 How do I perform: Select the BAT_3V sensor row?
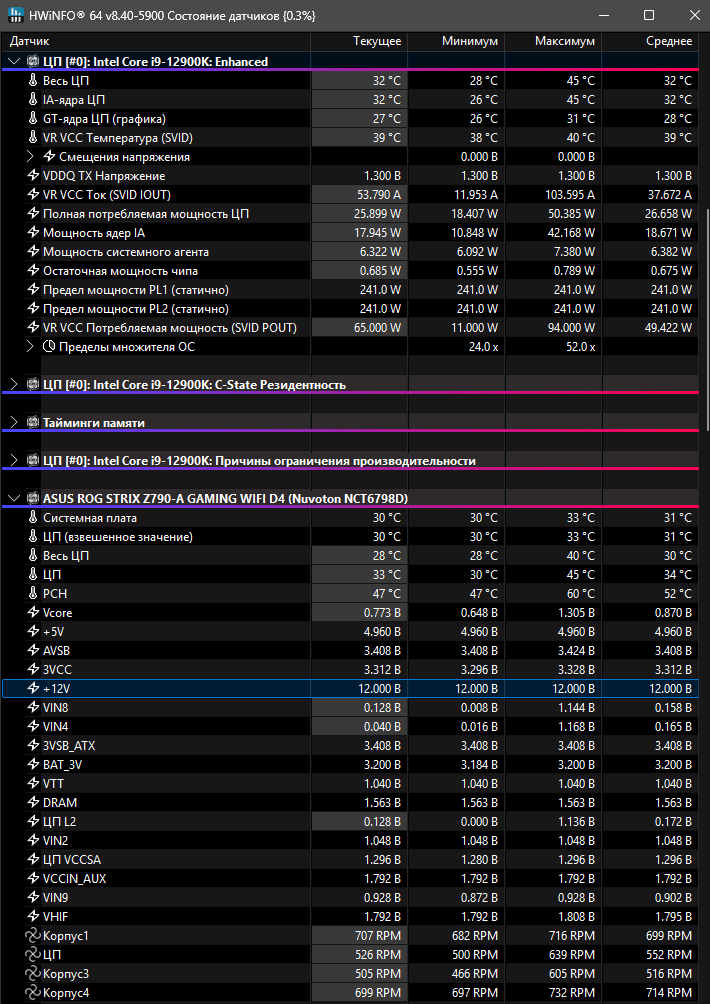point(350,765)
